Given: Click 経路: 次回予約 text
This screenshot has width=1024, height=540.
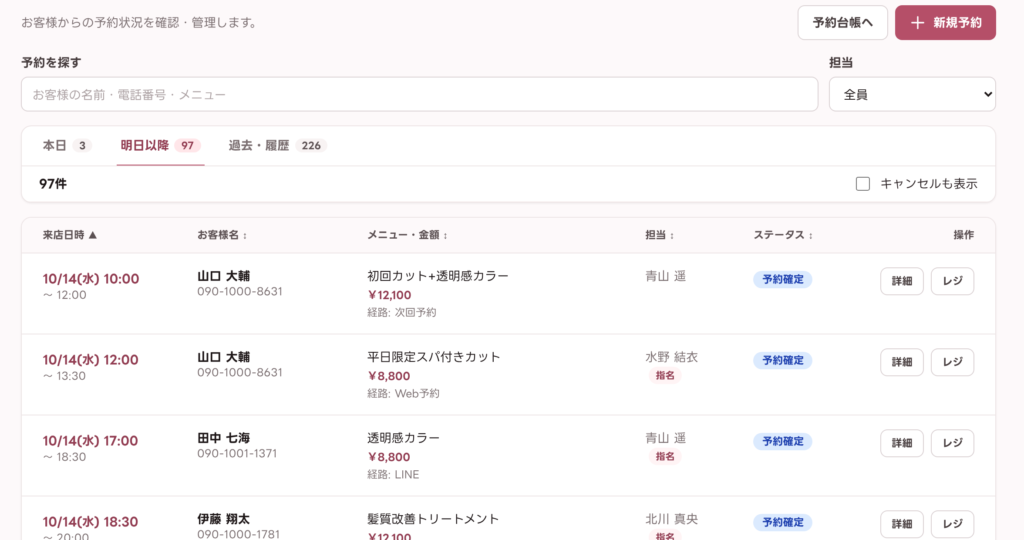Looking at the screenshot, I should pyautogui.click(x=402, y=312).
